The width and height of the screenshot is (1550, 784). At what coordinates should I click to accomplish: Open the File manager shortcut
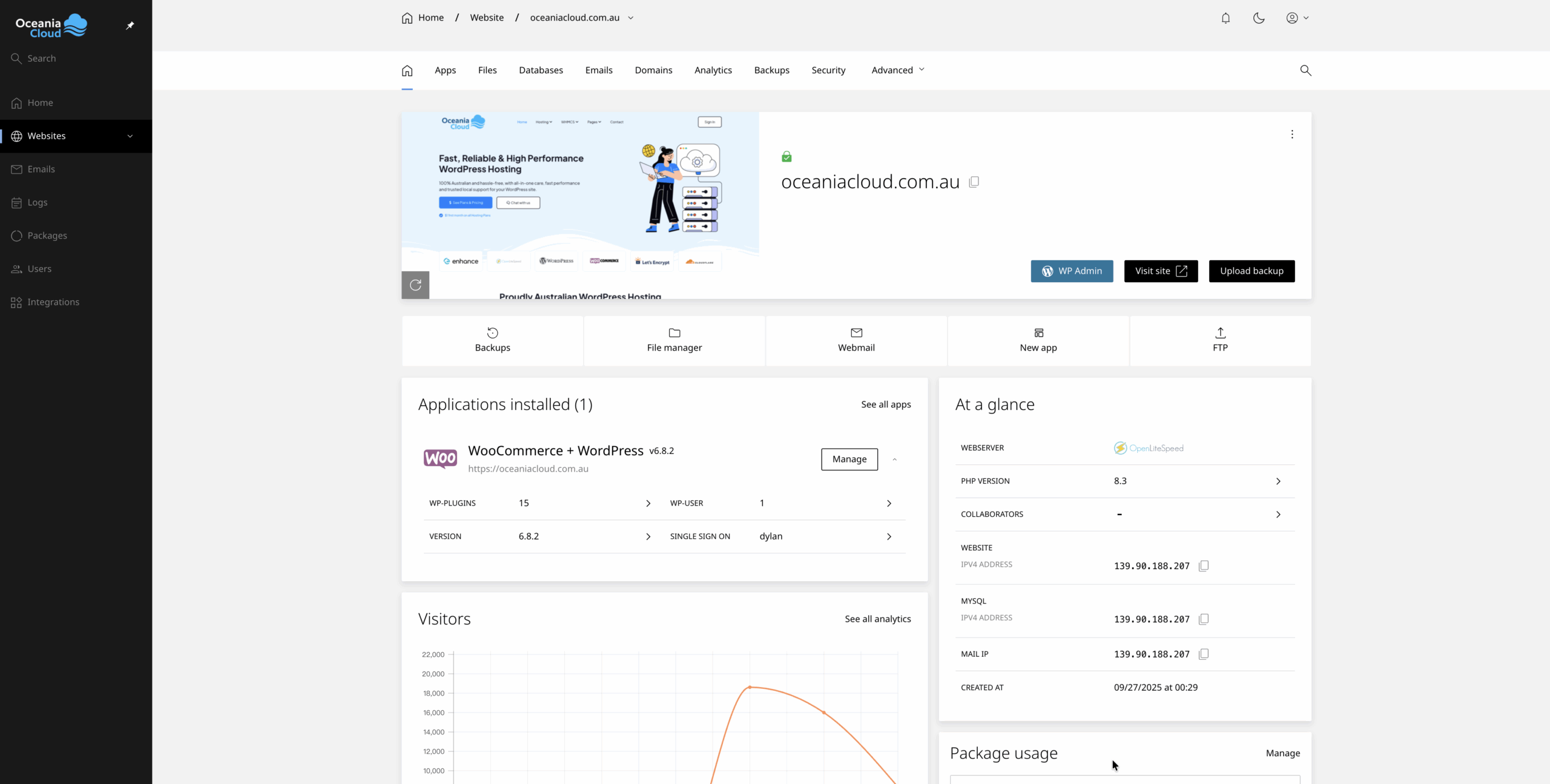click(674, 340)
